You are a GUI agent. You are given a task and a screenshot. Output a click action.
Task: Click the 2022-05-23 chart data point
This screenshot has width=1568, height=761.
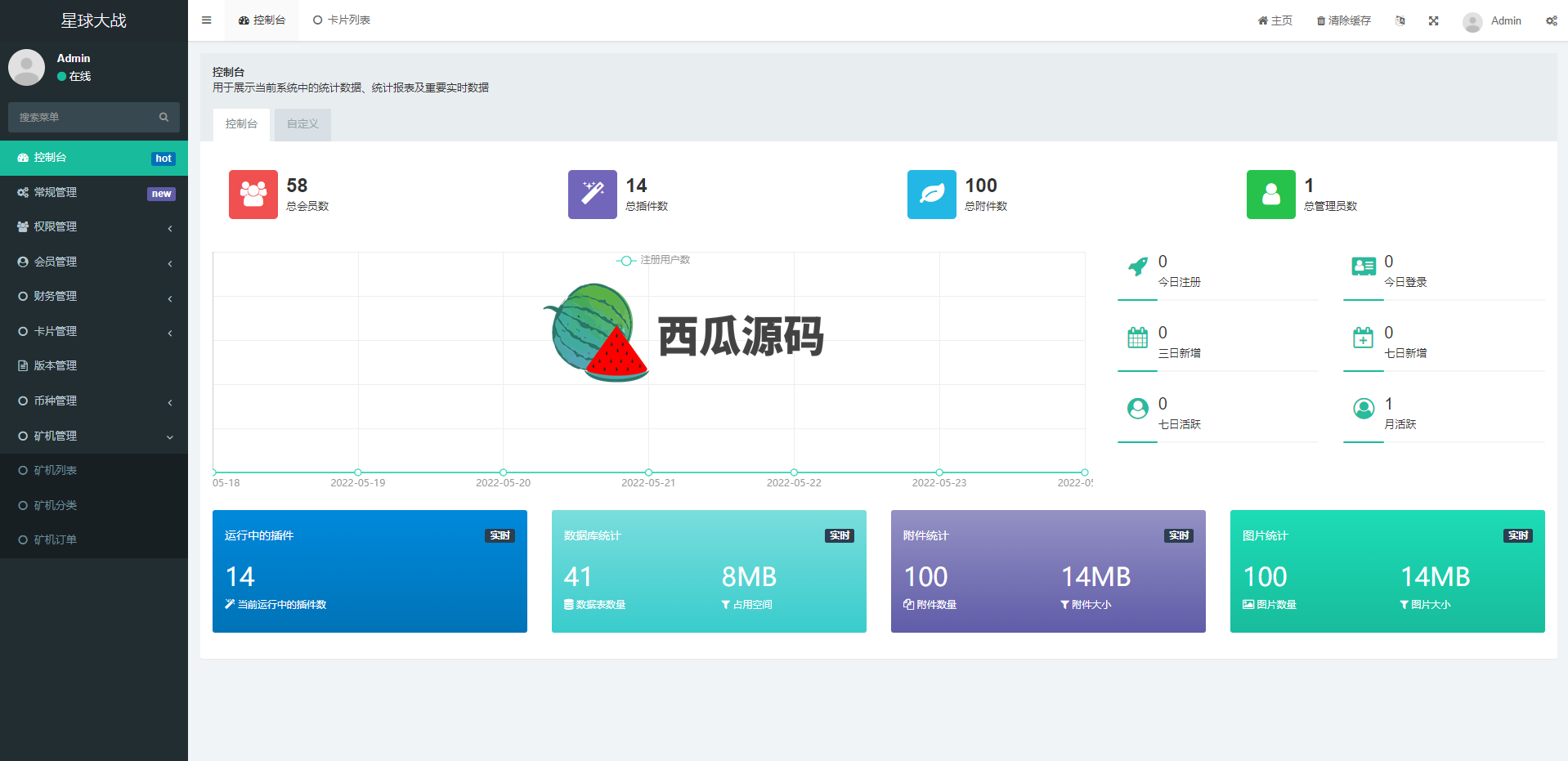pyautogui.click(x=939, y=472)
